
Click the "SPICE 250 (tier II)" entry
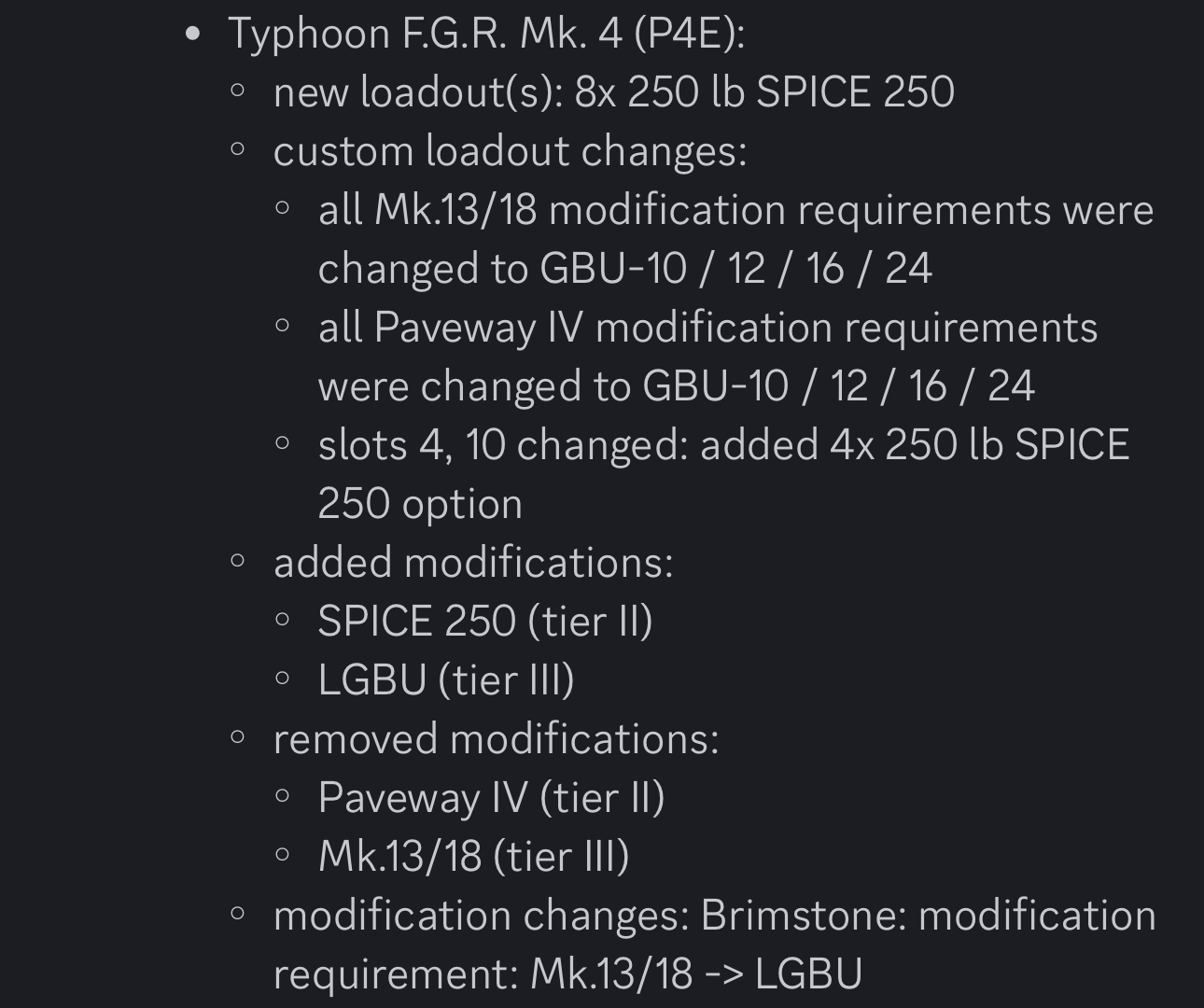tap(484, 622)
